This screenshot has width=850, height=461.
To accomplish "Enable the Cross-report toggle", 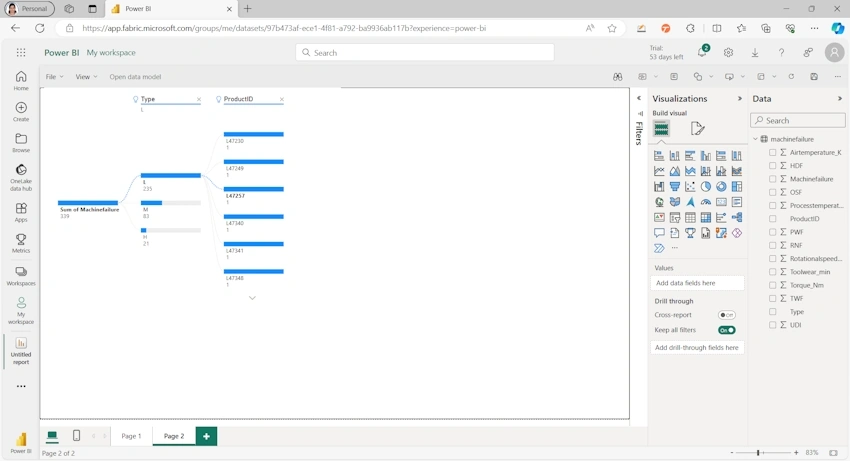I will (726, 315).
